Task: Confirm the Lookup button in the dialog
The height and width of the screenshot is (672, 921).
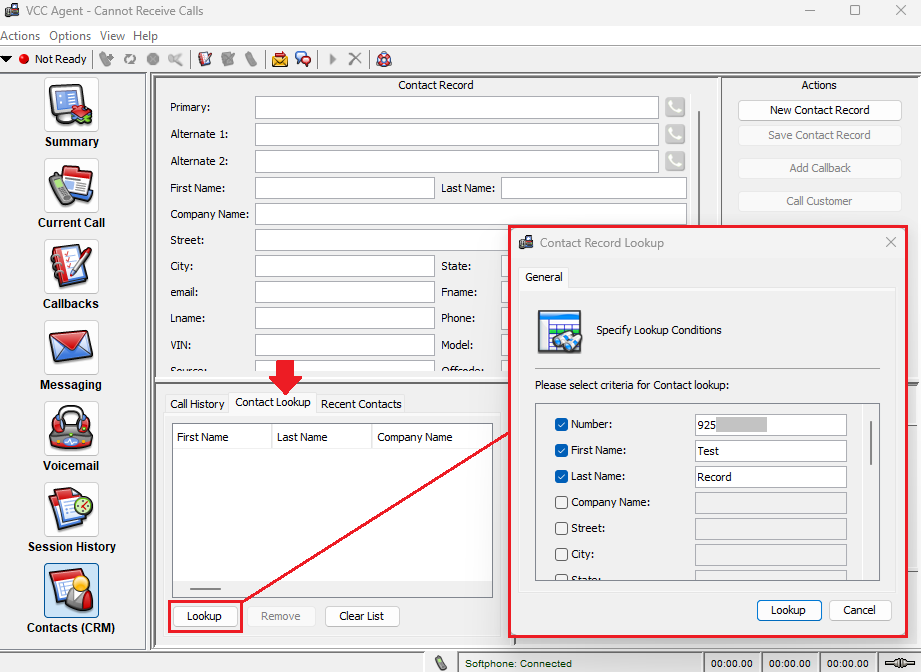Action: click(788, 610)
